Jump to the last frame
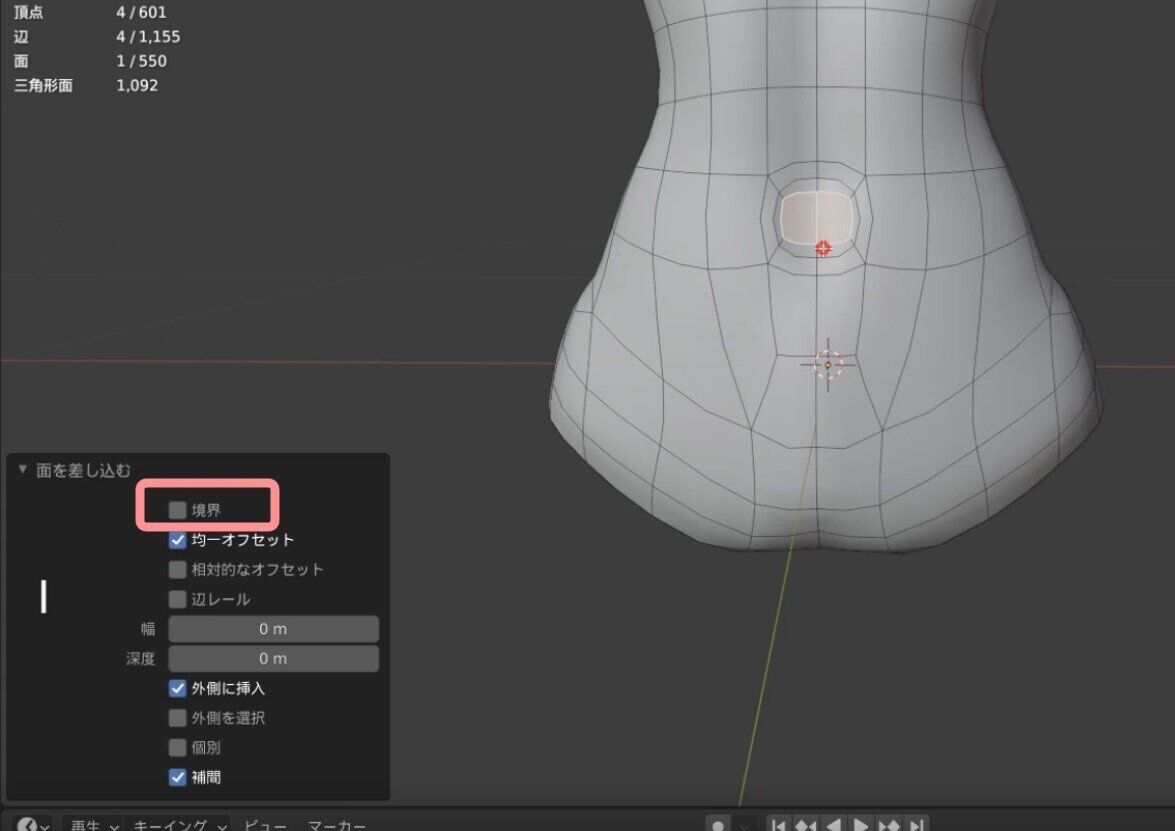The width and height of the screenshot is (1175, 831). (916, 825)
